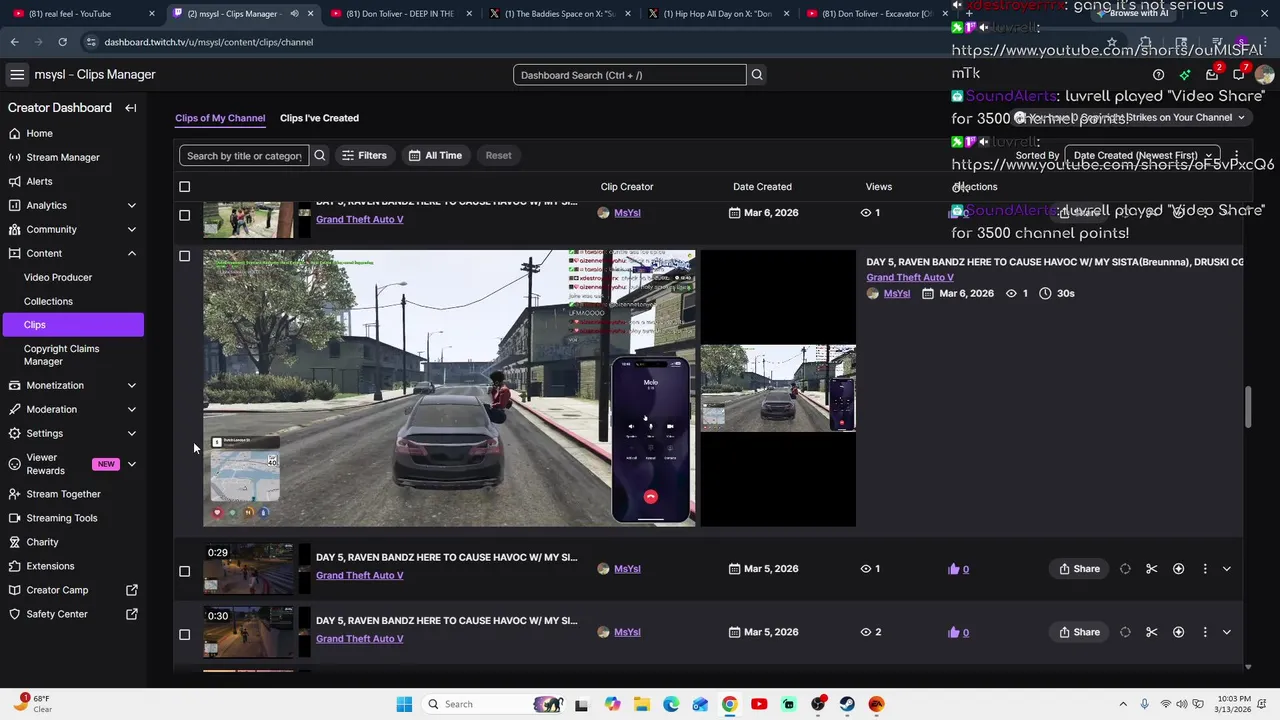Open Grand Theft Auto V link on 0:29 clip
Viewport: 1280px width, 720px height.
coord(360,575)
